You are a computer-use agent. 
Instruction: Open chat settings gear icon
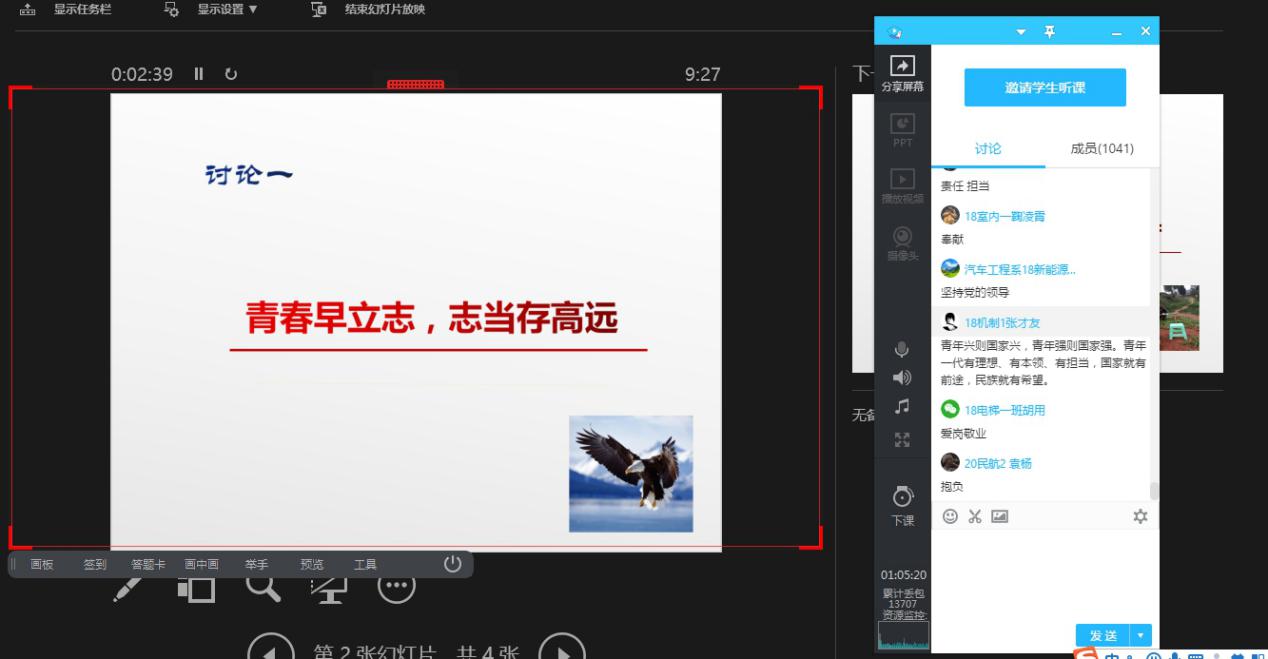pyautogui.click(x=1140, y=516)
